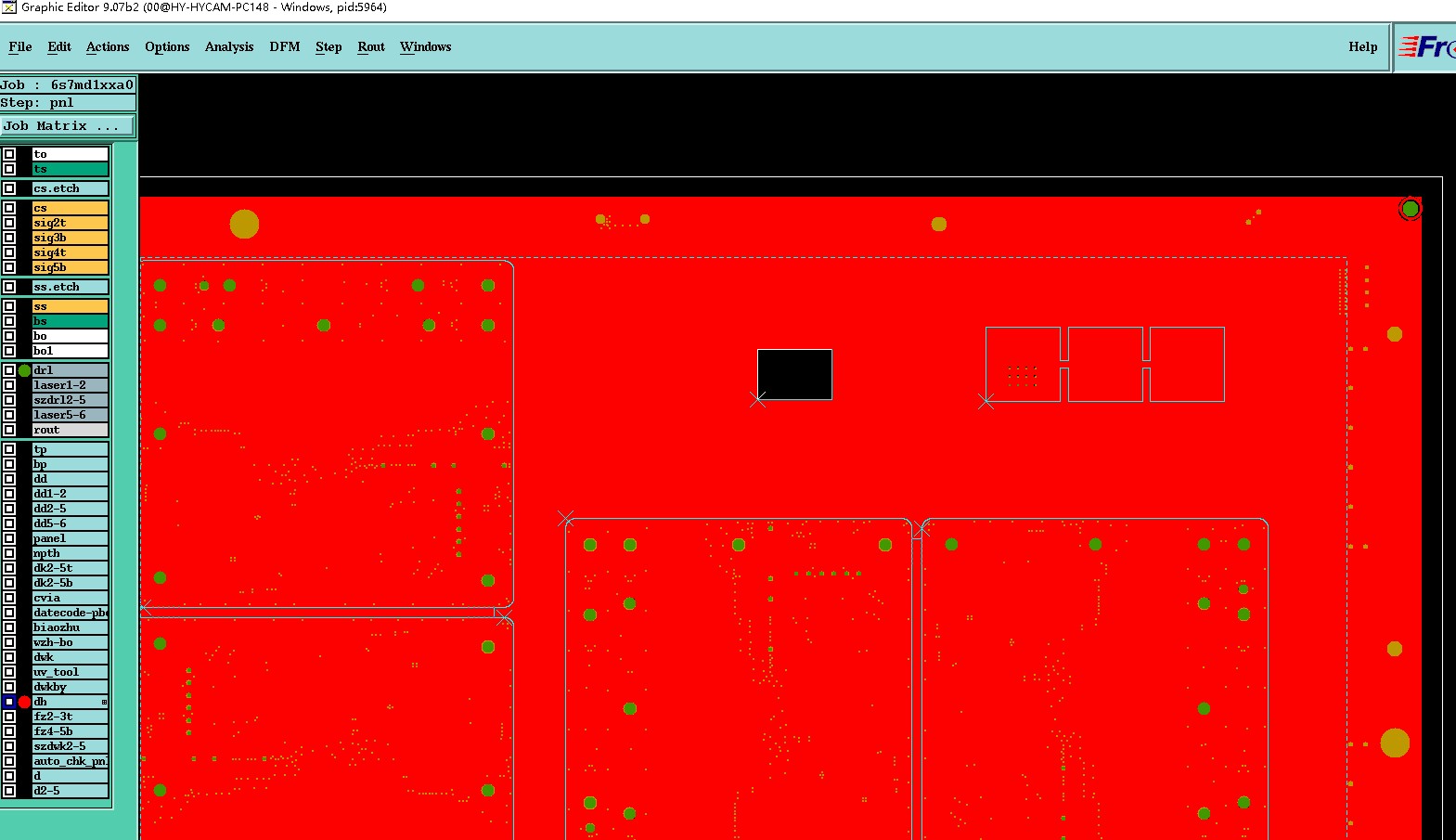Select the 'bo' layer name

pos(71,336)
